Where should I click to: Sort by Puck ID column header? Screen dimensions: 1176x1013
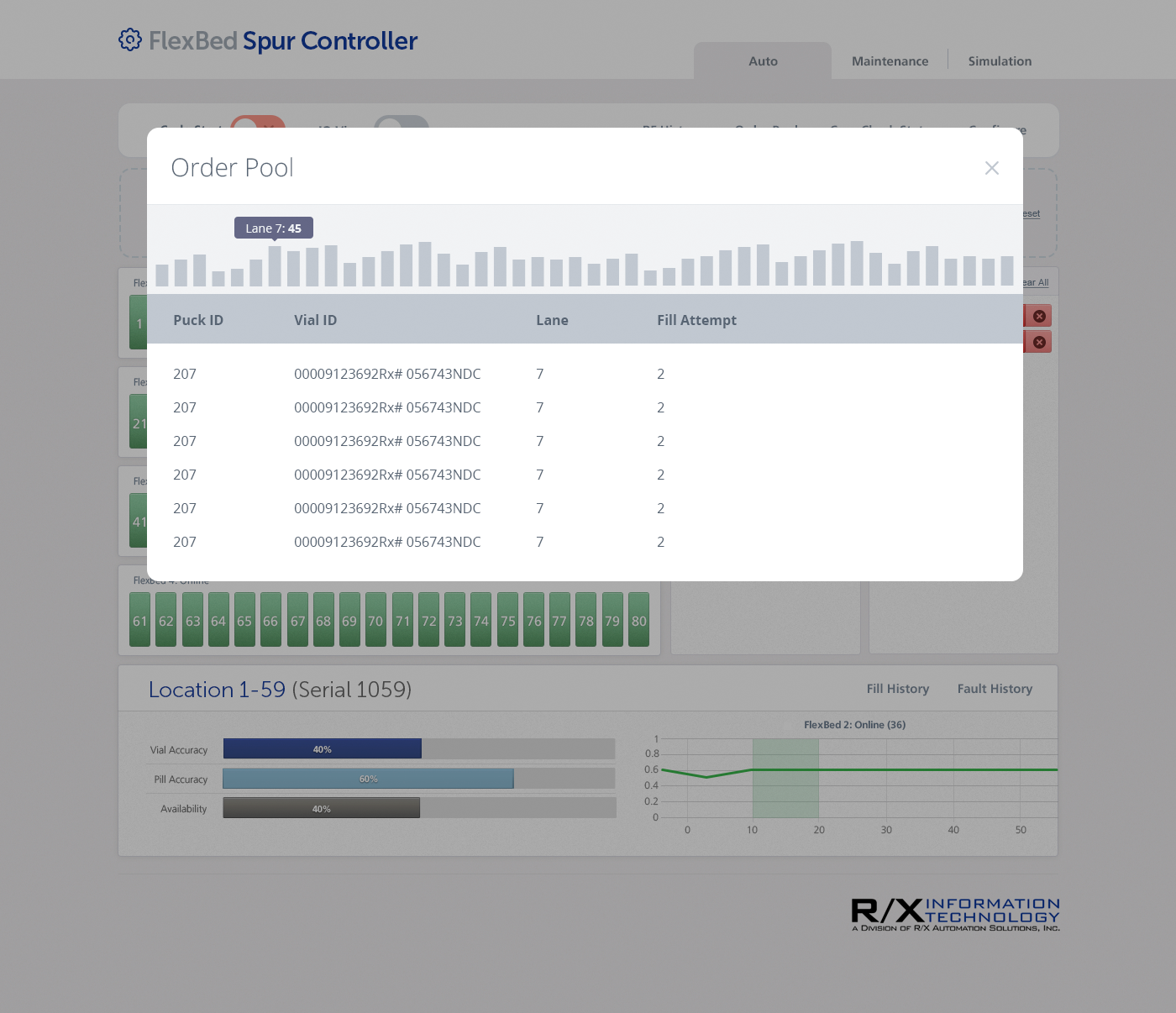(x=198, y=320)
